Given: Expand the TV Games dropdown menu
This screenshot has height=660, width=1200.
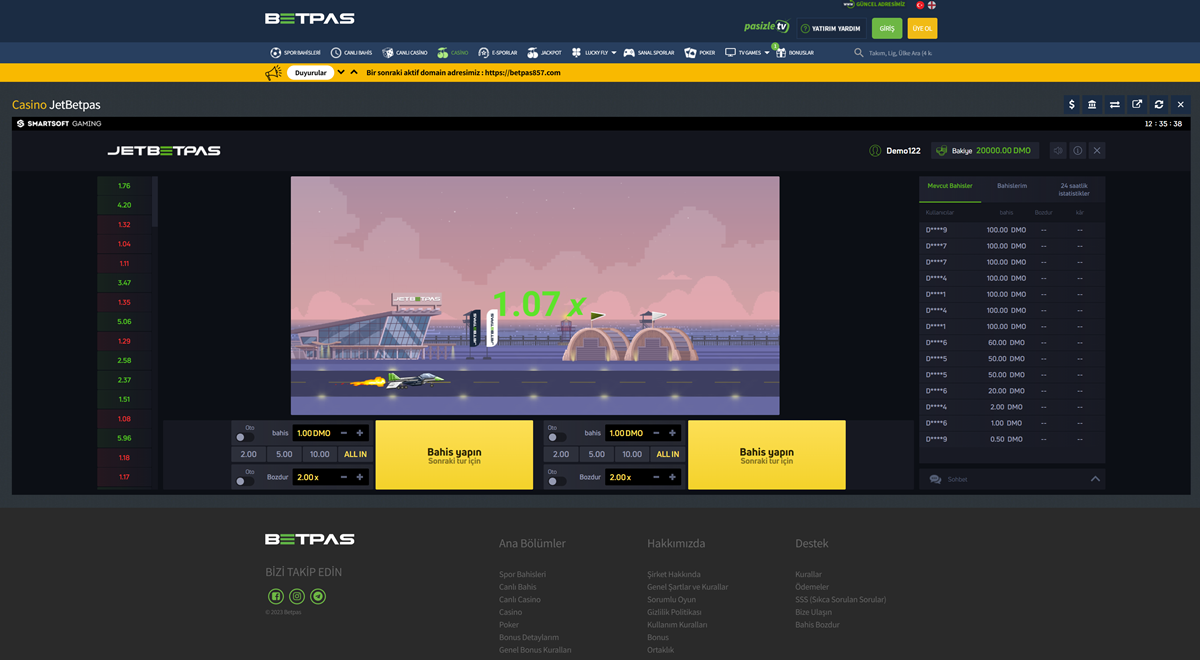Looking at the screenshot, I should [x=767, y=53].
